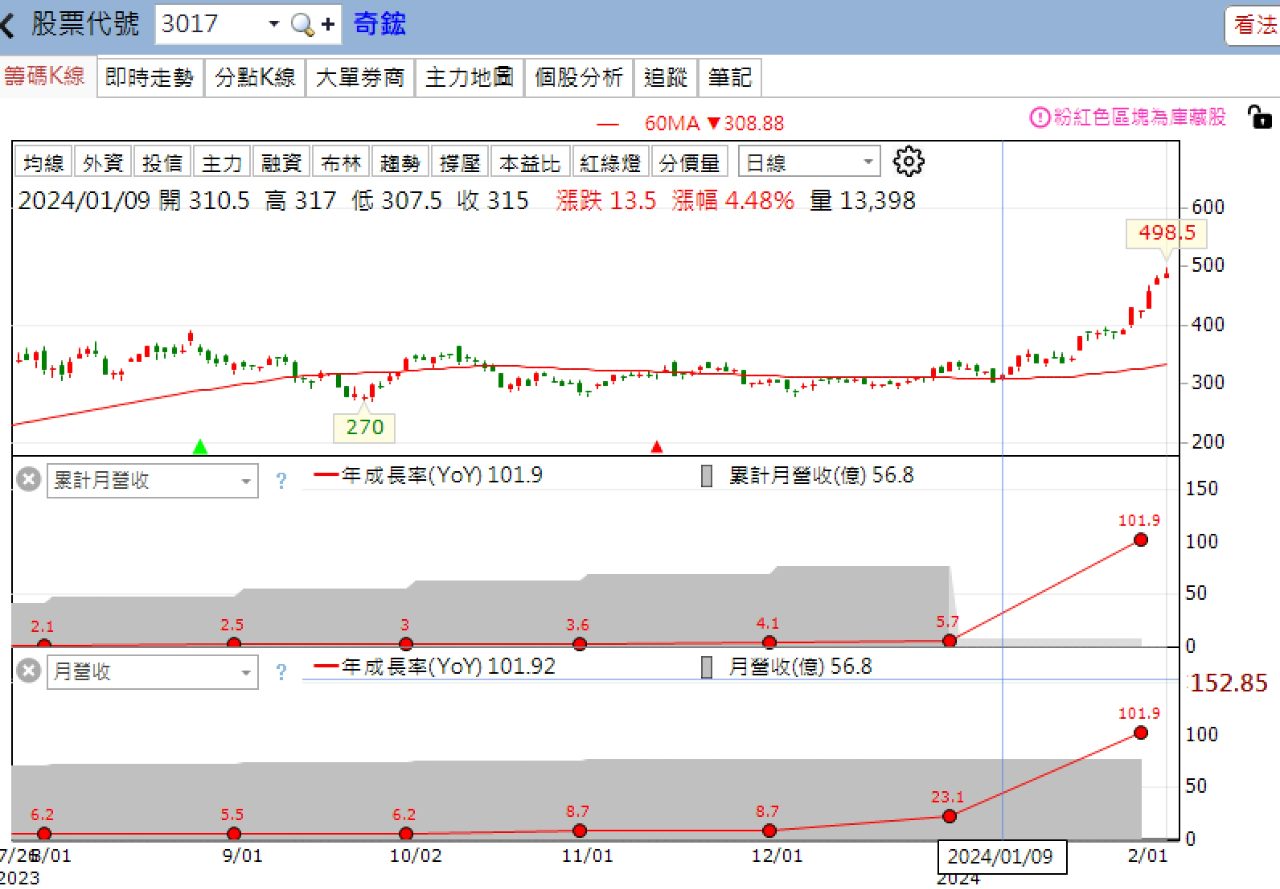Click the 月營收(億) 56.8 legend entry
Screen dimensions: 1280x889
(786, 666)
